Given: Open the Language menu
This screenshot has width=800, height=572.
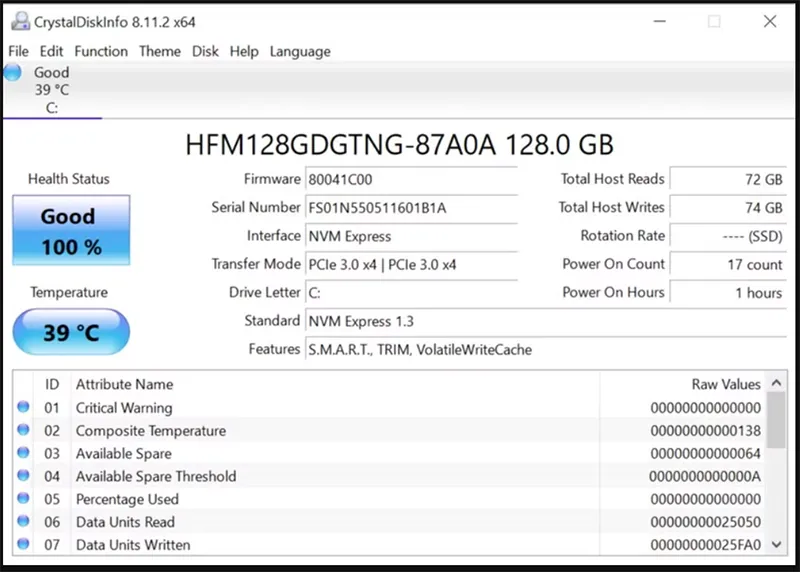Looking at the screenshot, I should click(300, 52).
